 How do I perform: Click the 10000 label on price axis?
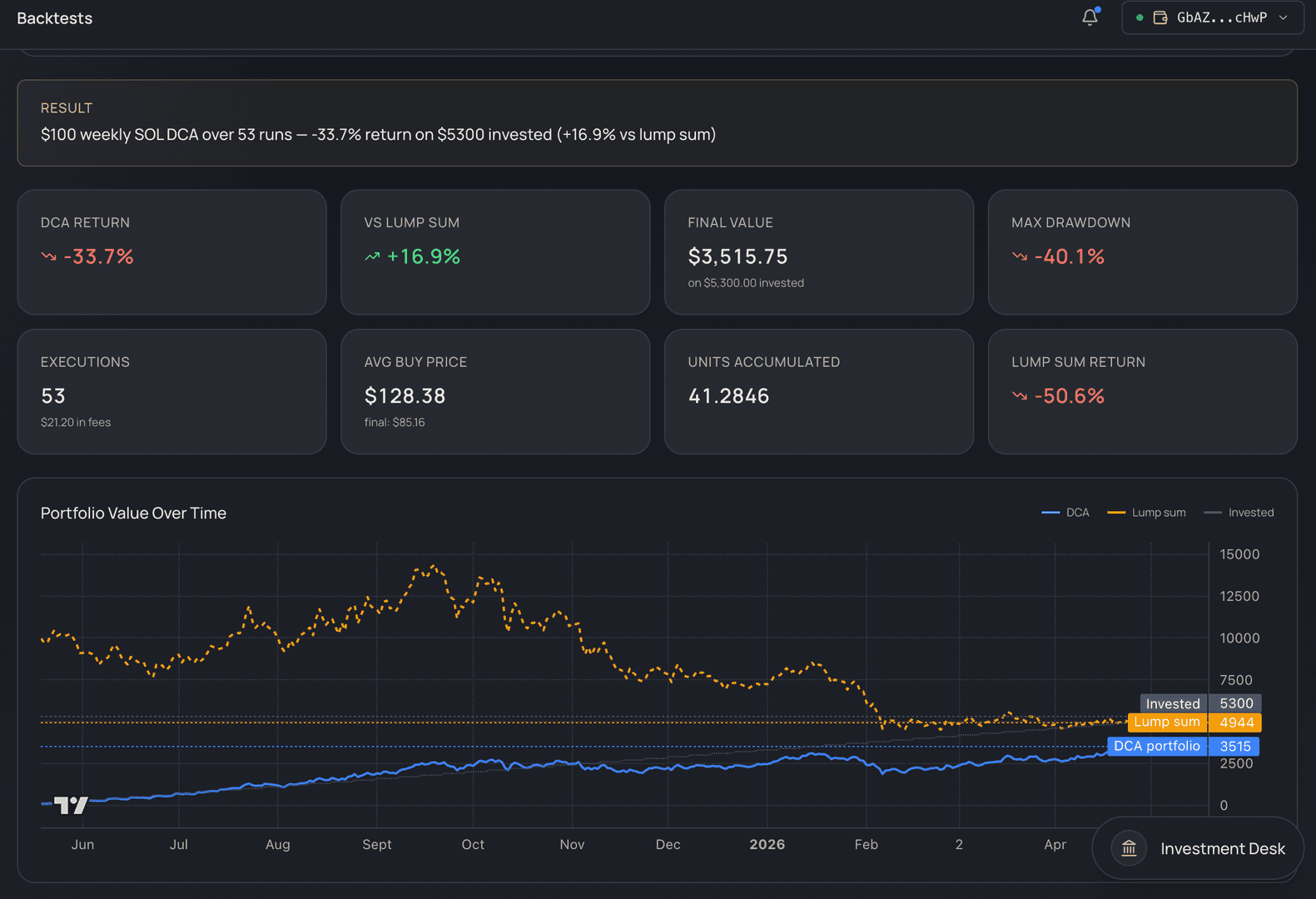1239,638
